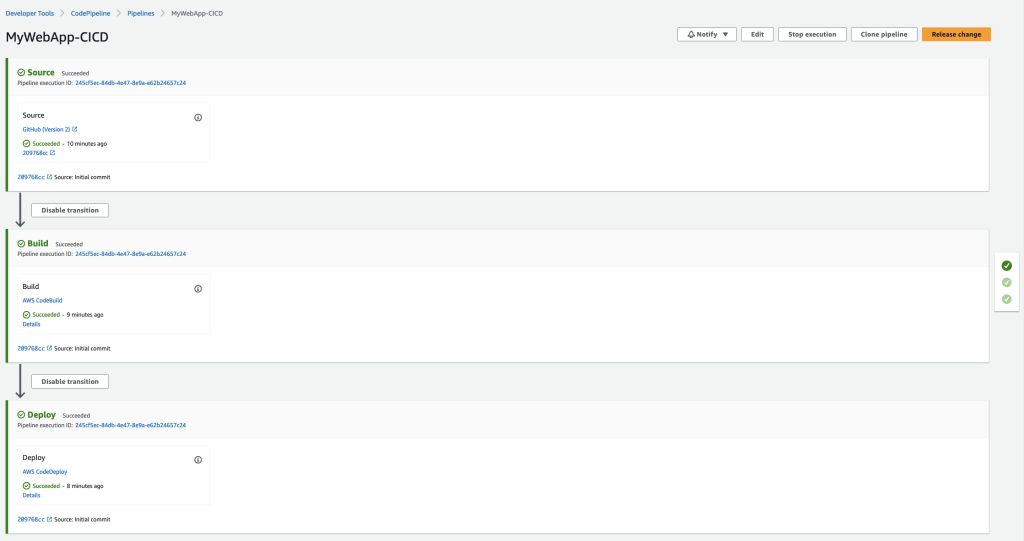This screenshot has width=1024, height=541.
Task: Open the Build action info icon
Action: coord(198,289)
